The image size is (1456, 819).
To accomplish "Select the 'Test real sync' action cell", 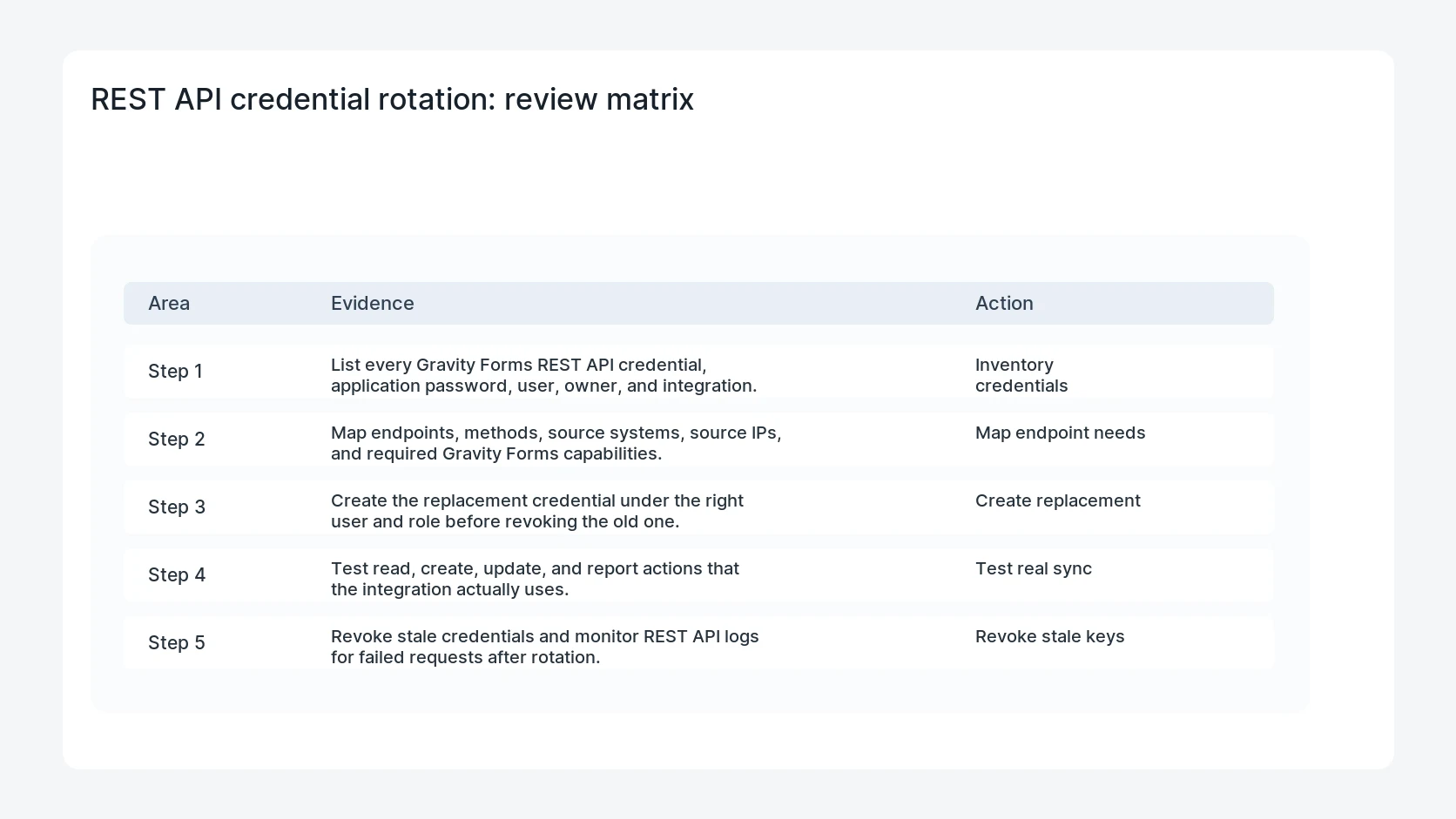I will coord(1034,568).
